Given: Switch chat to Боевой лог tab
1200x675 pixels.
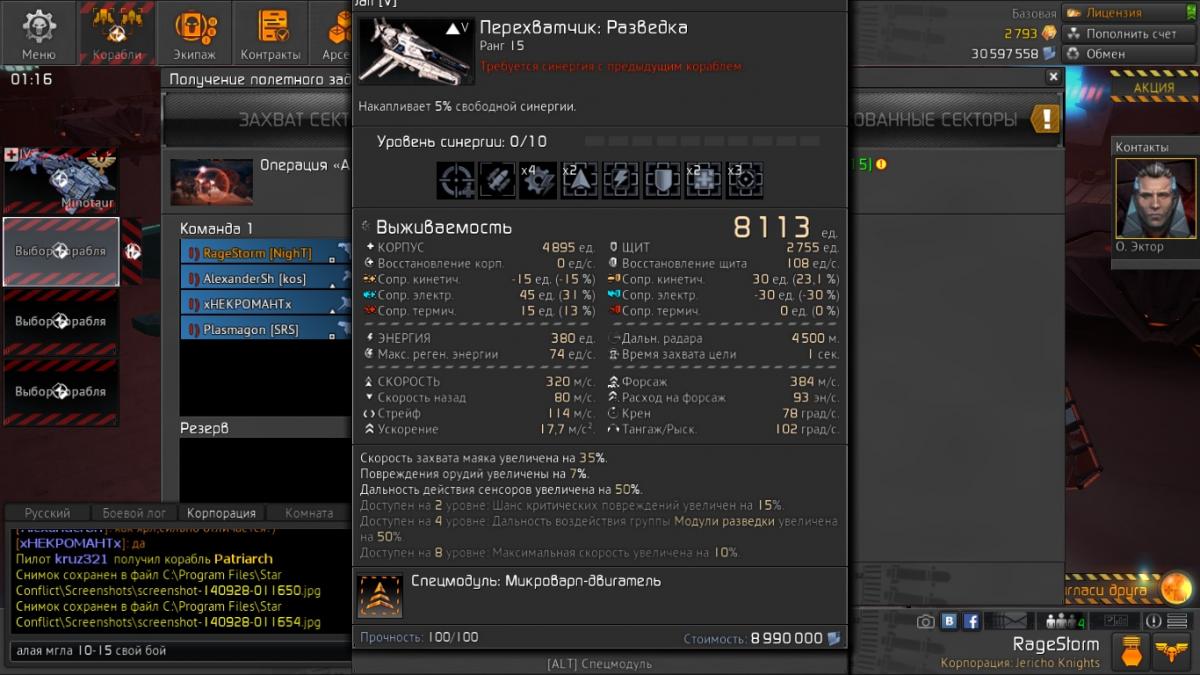Looking at the screenshot, I should coord(134,512).
